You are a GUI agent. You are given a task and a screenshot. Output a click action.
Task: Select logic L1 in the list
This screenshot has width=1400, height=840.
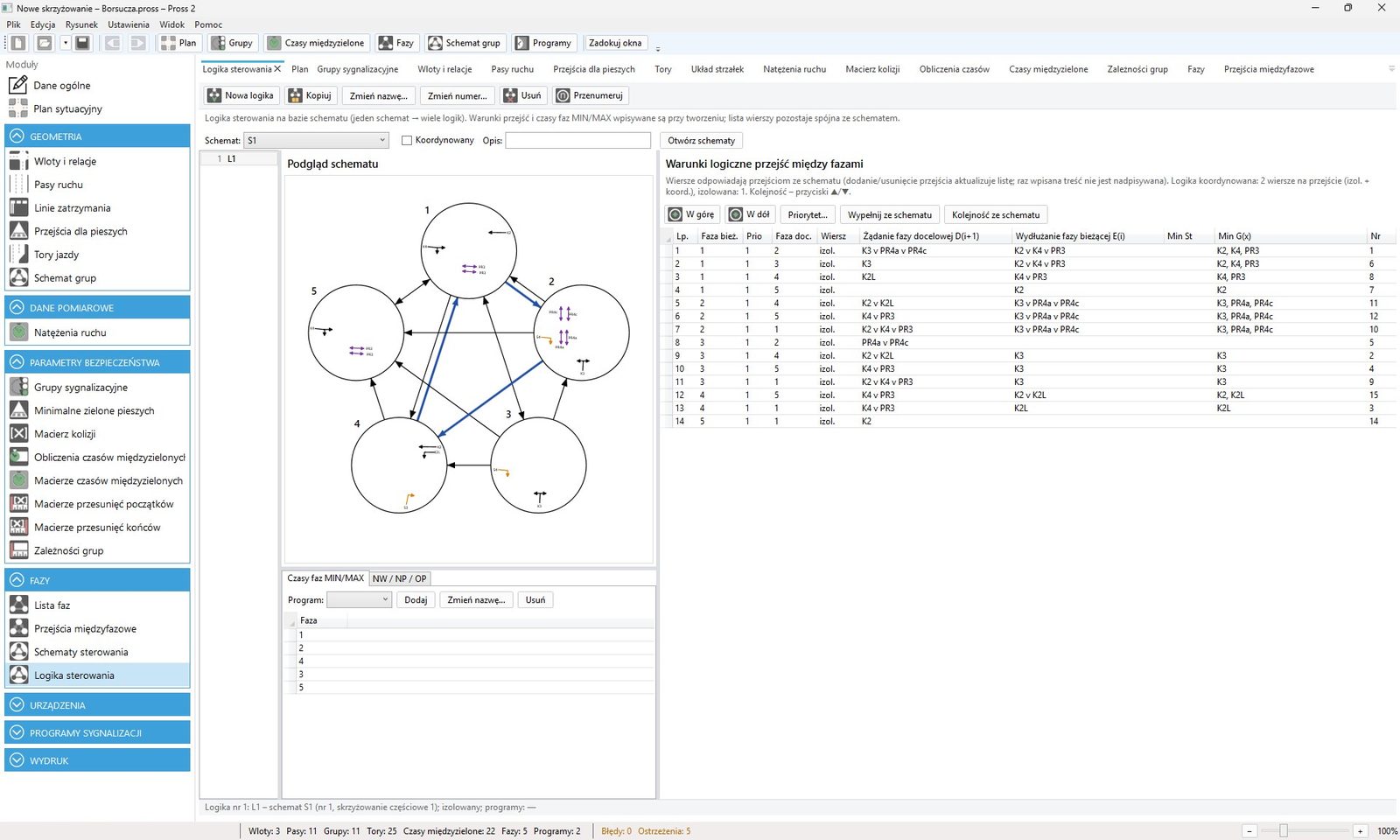coord(239,158)
